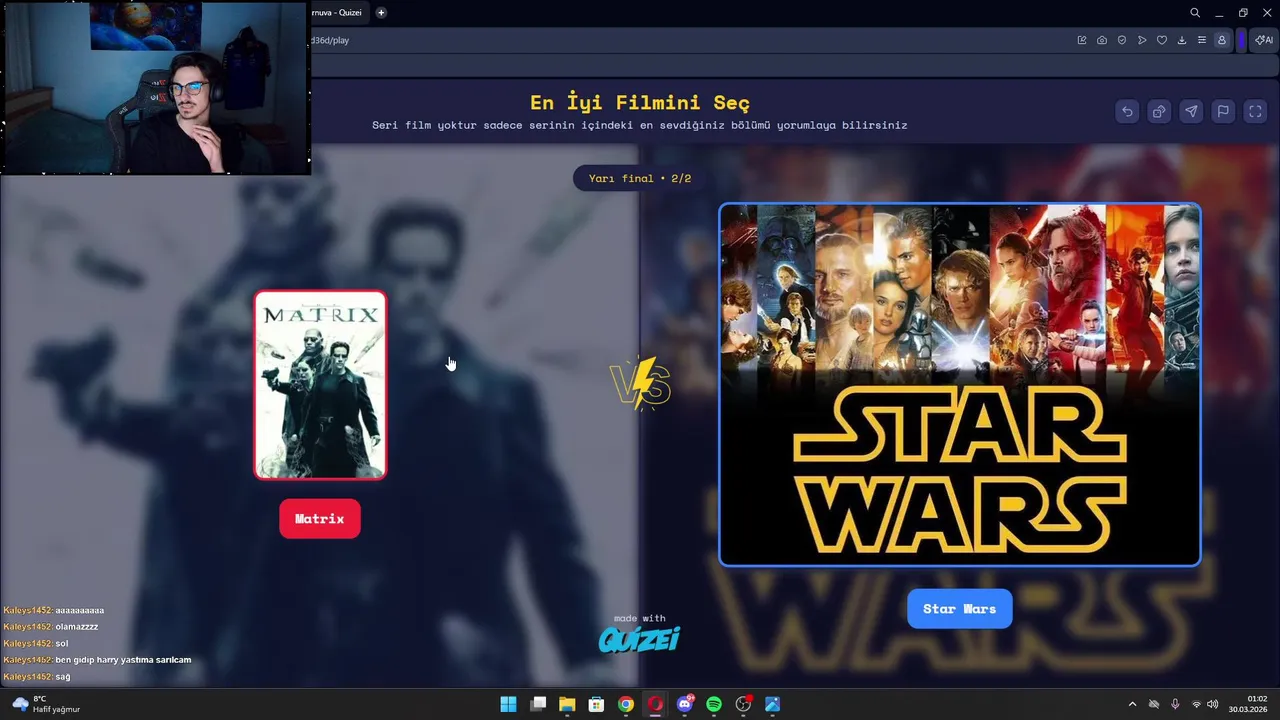Click the flag report icon
Screen dimensions: 1280x720
(x=1223, y=112)
